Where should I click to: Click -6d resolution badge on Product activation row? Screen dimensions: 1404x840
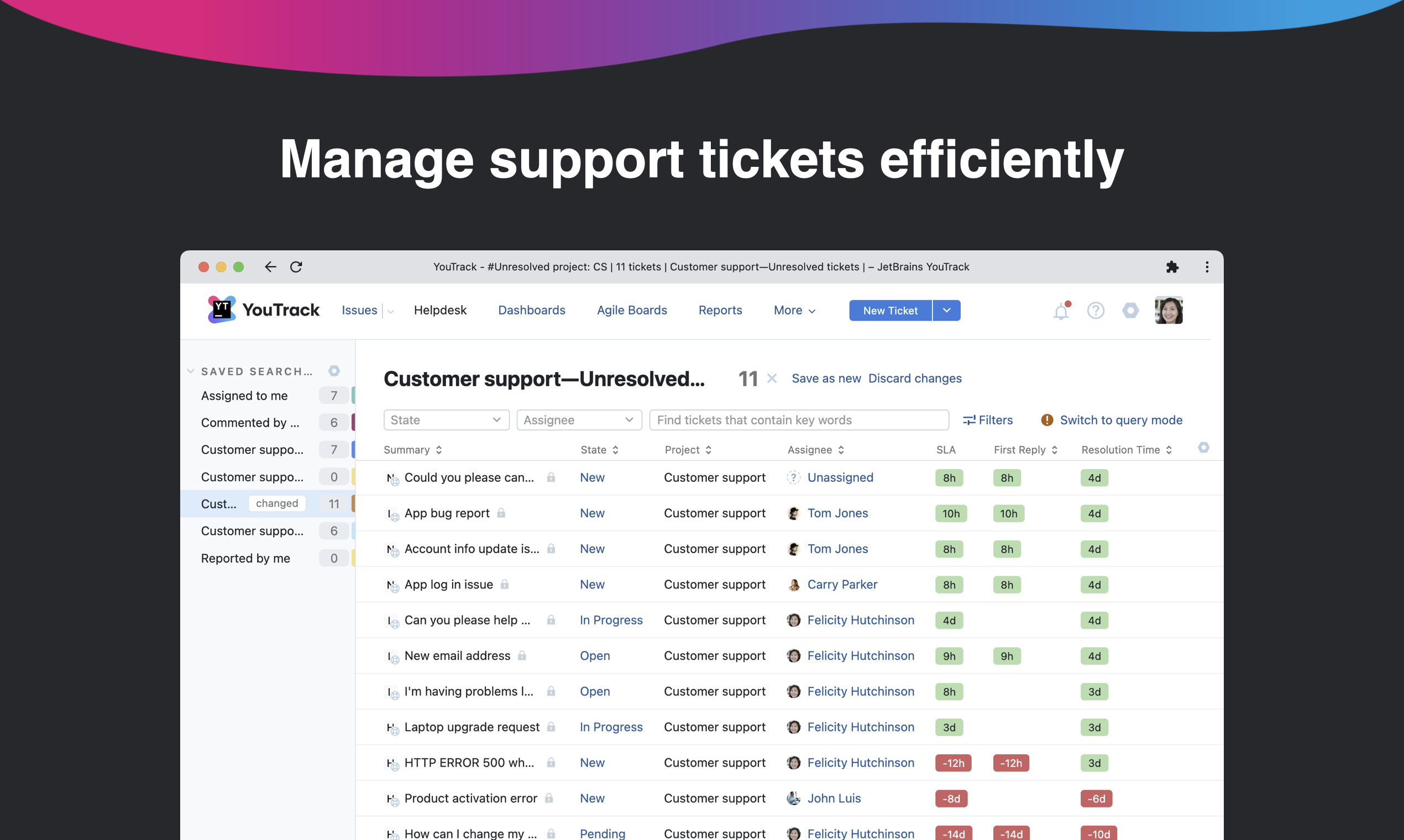point(1096,799)
